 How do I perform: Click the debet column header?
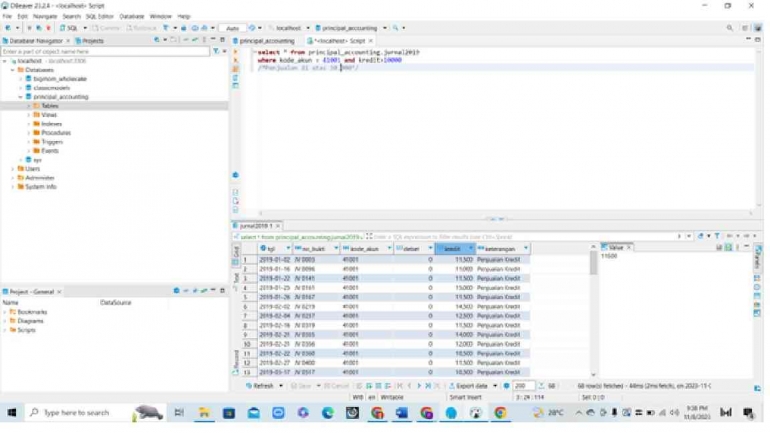[x=414, y=249]
